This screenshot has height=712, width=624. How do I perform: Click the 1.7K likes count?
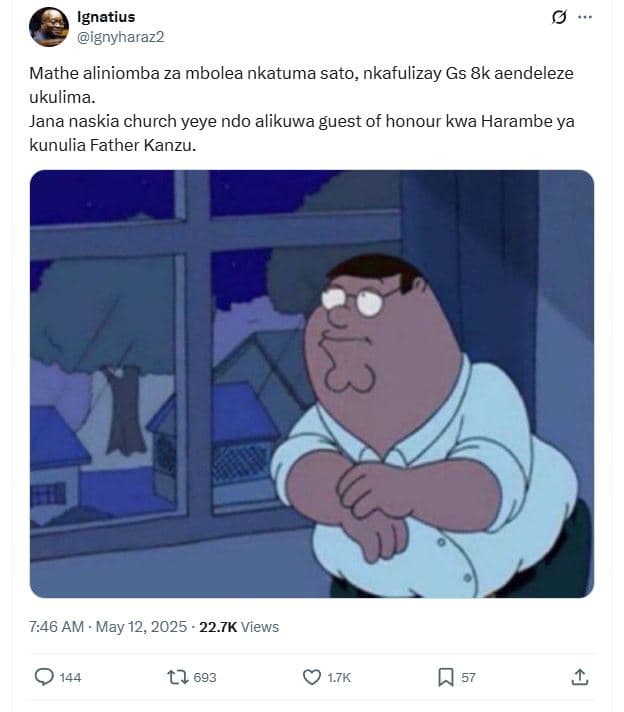(x=339, y=677)
